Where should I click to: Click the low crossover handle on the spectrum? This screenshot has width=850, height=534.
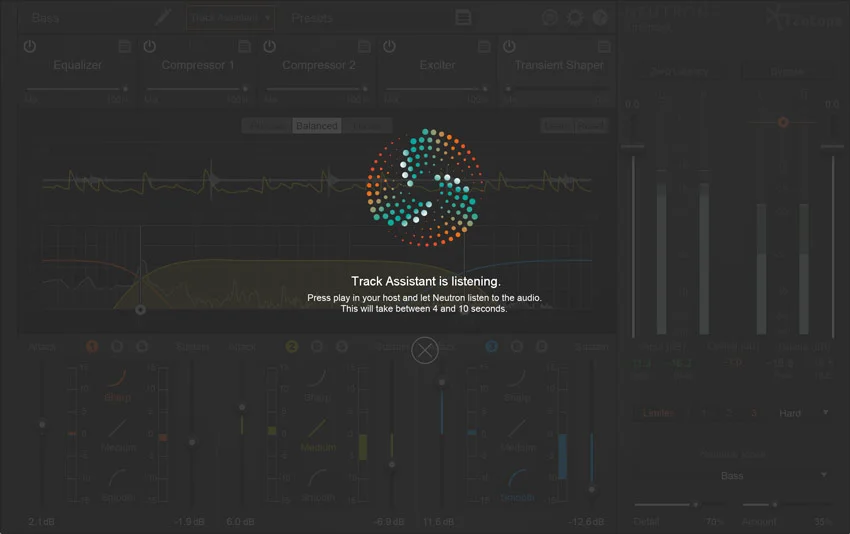tap(140, 310)
